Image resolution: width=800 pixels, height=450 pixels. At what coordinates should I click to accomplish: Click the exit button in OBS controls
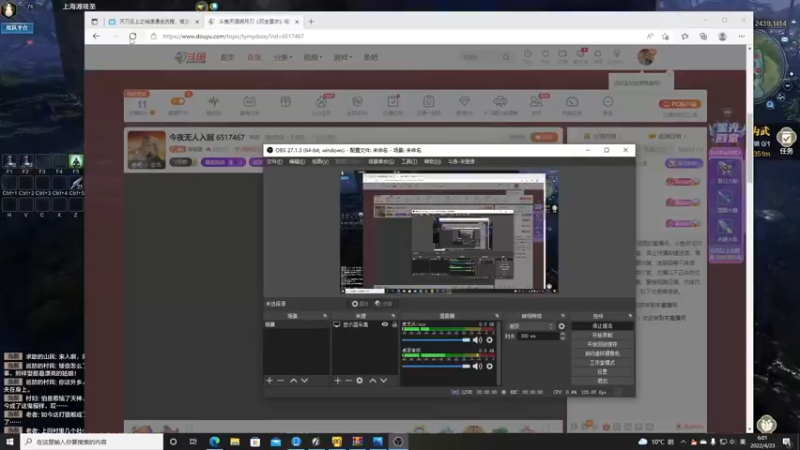click(x=602, y=381)
